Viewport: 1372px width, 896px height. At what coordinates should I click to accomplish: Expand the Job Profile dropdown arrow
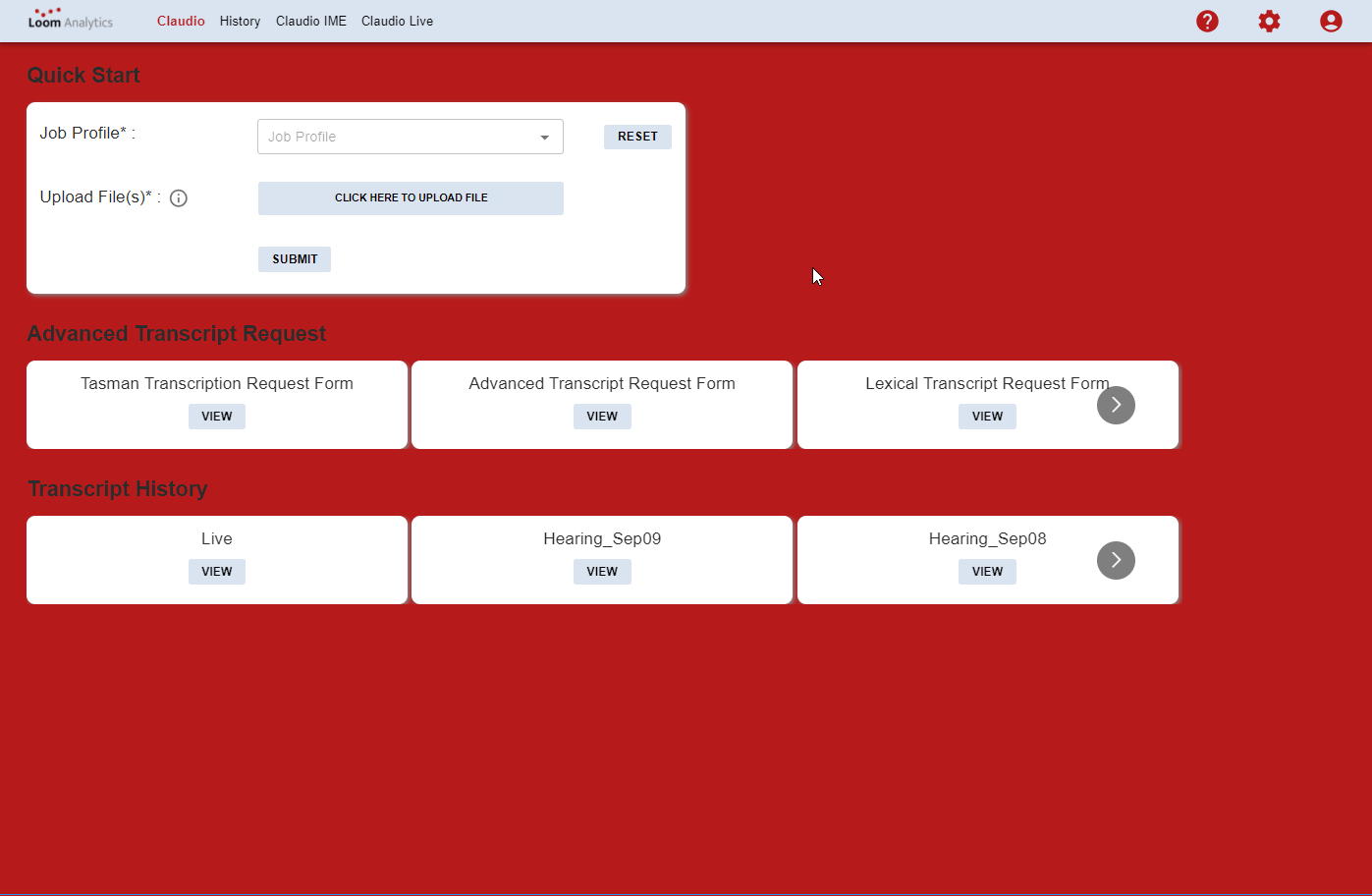tap(544, 138)
